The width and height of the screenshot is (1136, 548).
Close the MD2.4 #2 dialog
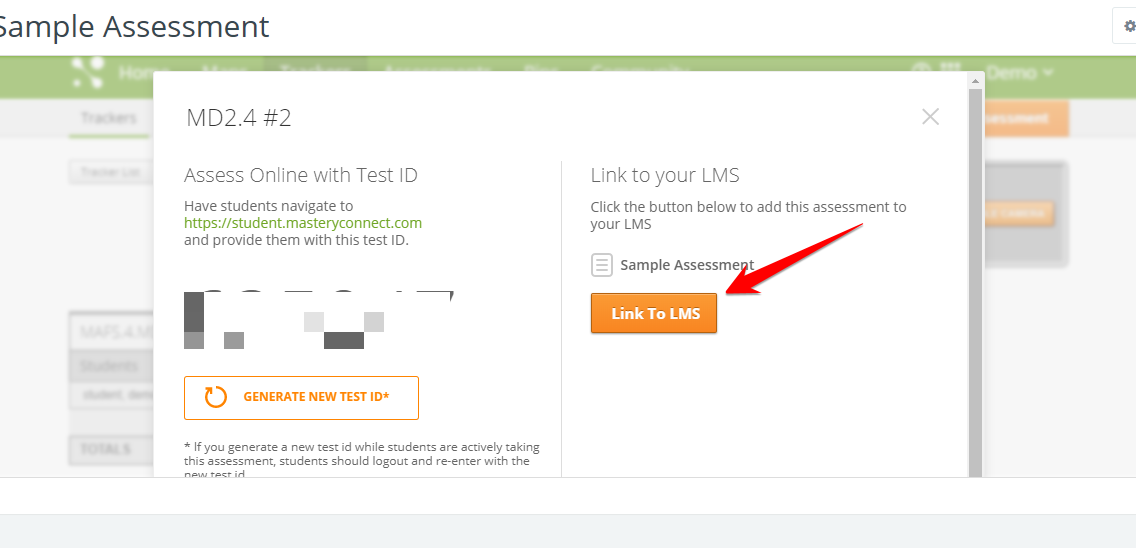point(930,117)
